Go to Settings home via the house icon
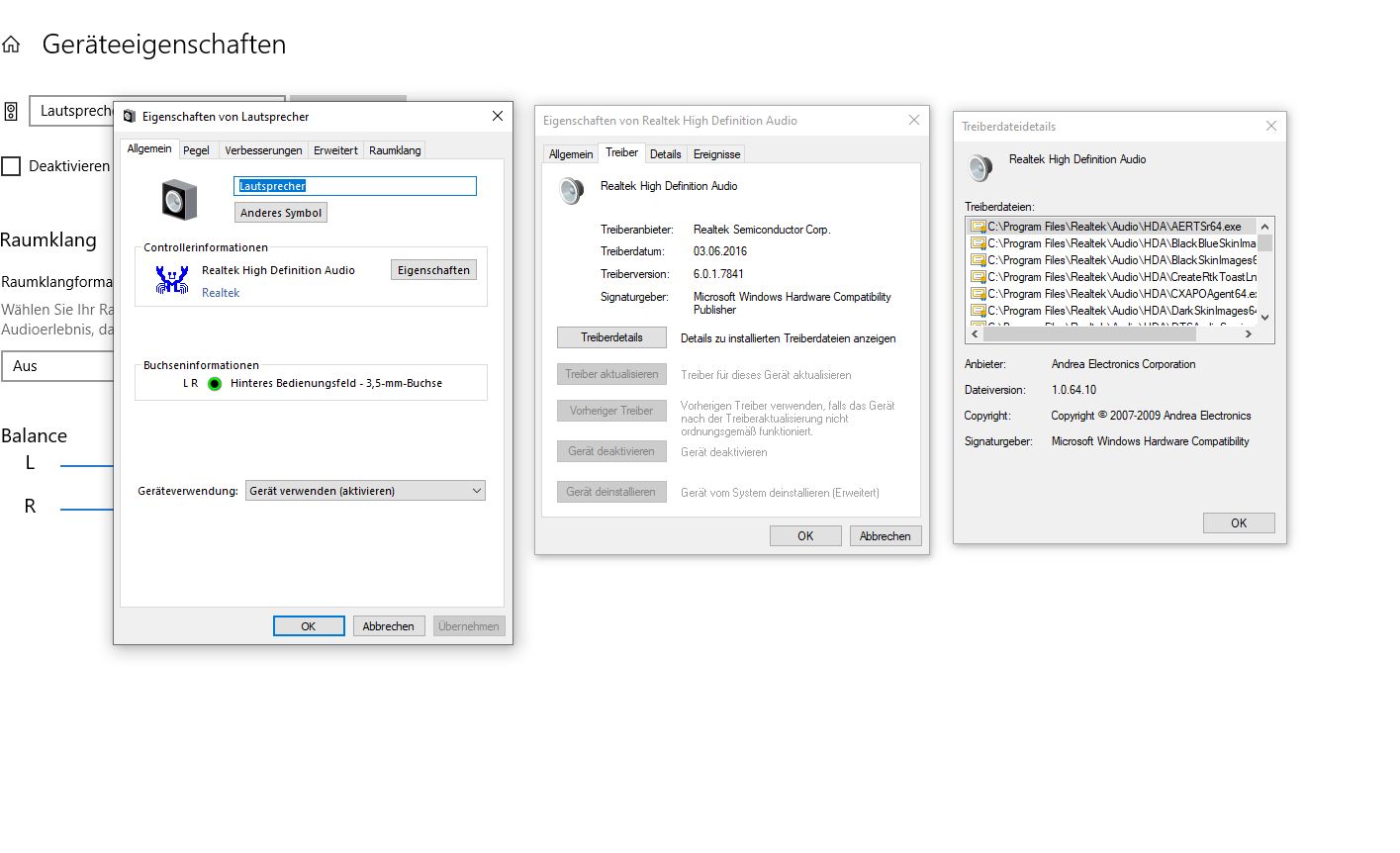Viewport: 1400px width, 853px height. click(x=11, y=45)
